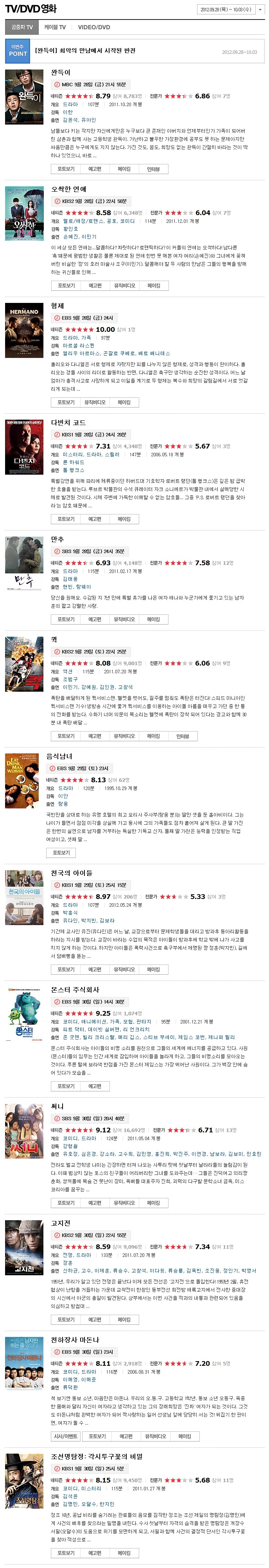Click the clock icon beside EBS 9월 28일 24시

point(57,319)
